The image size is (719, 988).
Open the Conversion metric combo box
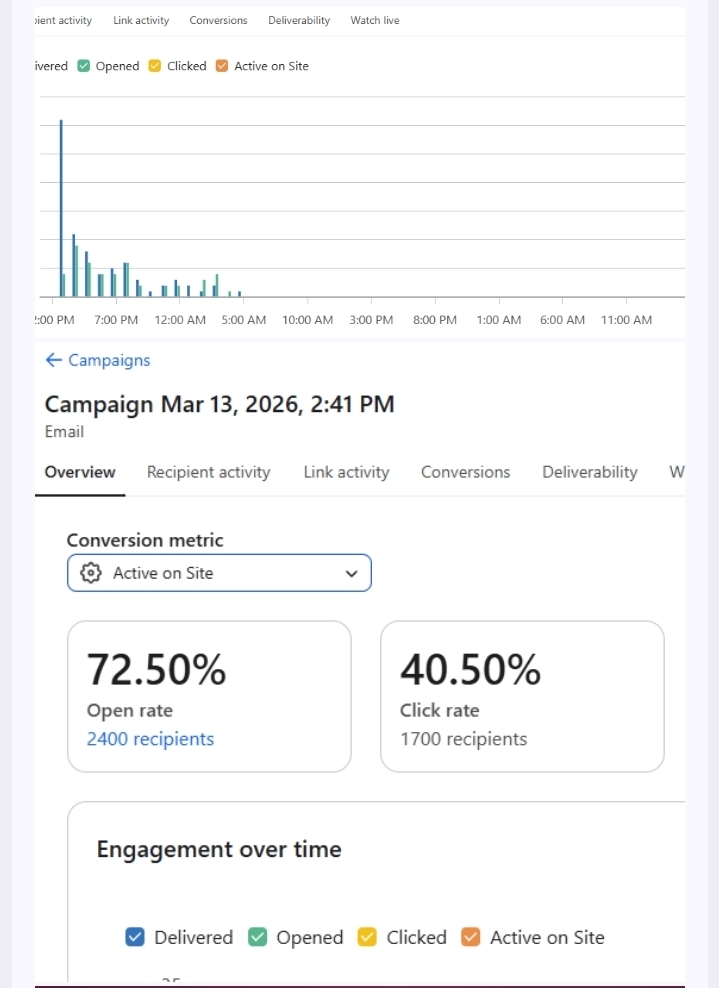tap(219, 573)
